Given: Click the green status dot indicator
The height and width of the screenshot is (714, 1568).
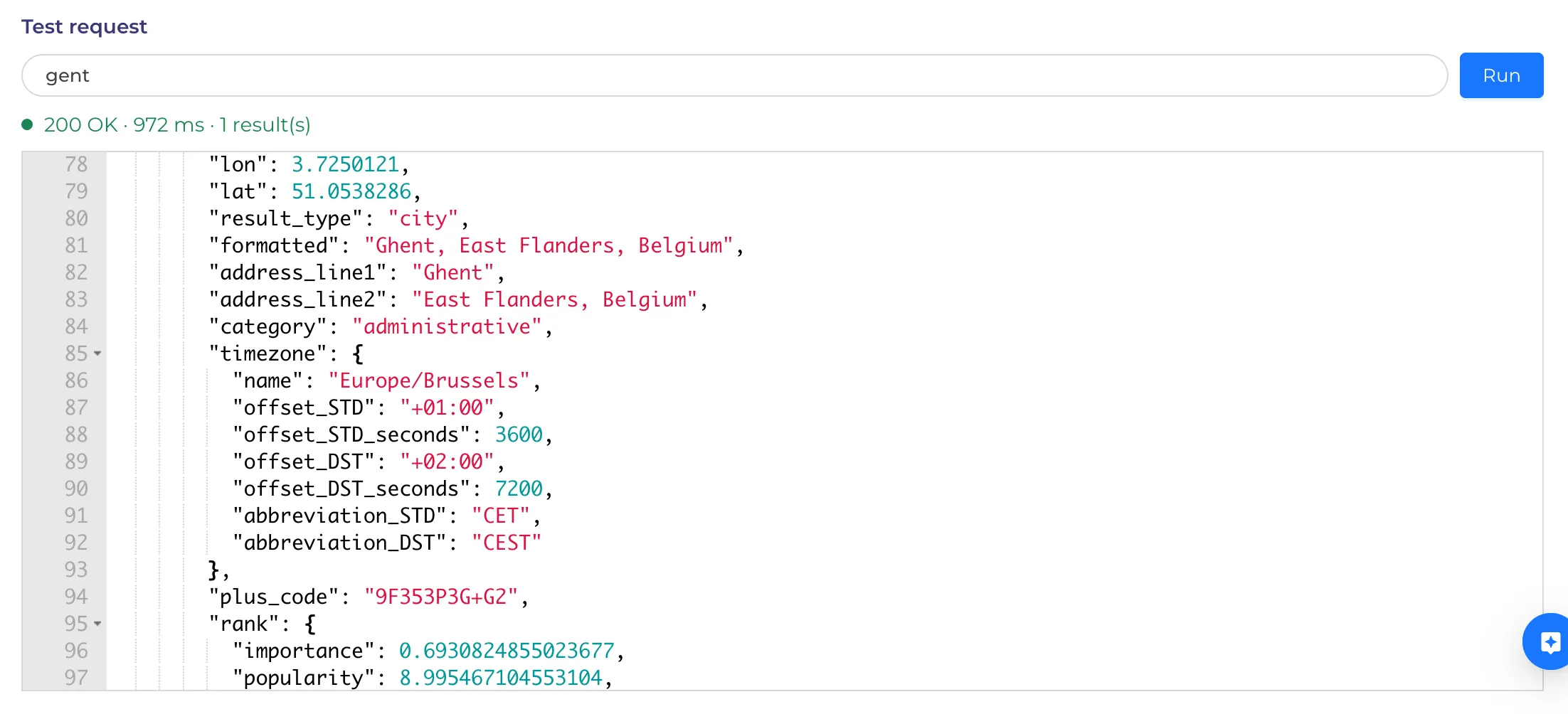Looking at the screenshot, I should 28,124.
